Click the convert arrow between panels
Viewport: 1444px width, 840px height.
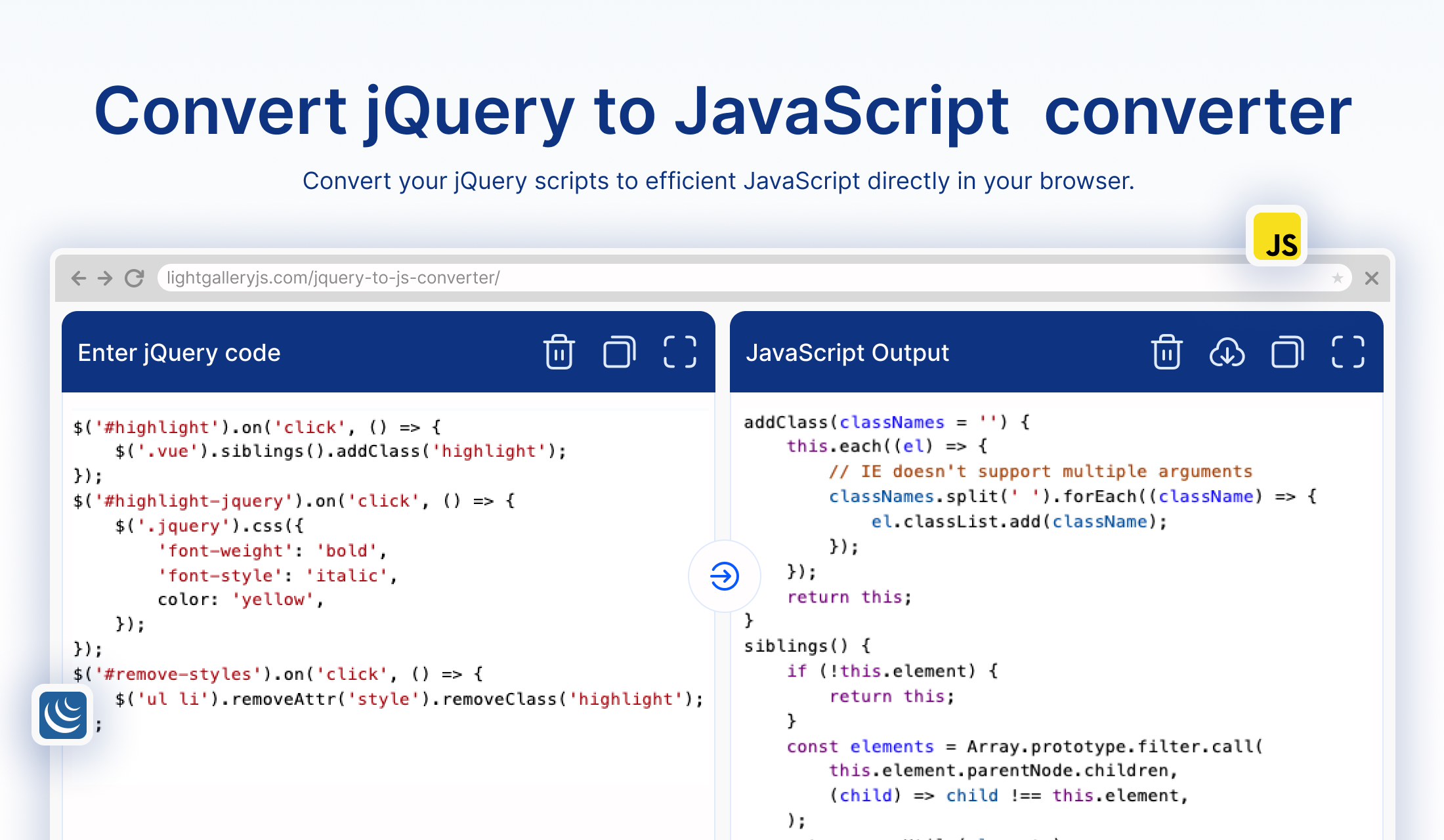point(724,576)
